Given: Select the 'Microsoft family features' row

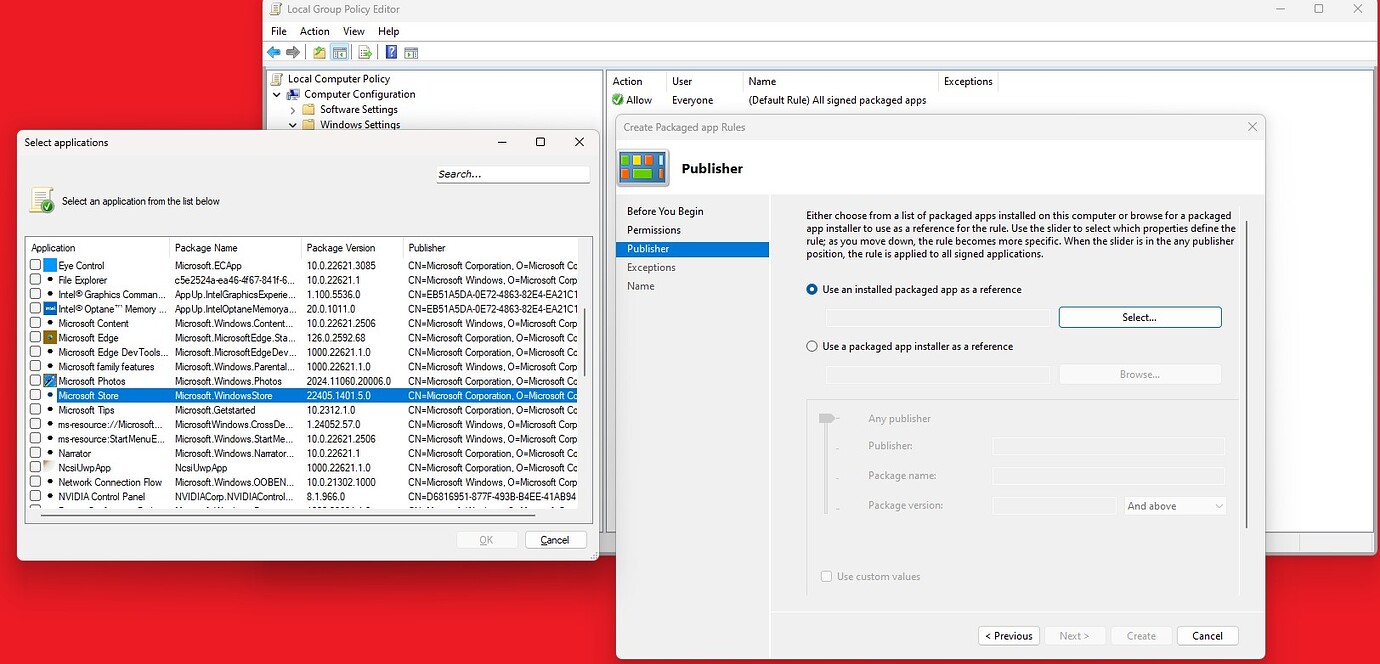Looking at the screenshot, I should click(301, 367).
